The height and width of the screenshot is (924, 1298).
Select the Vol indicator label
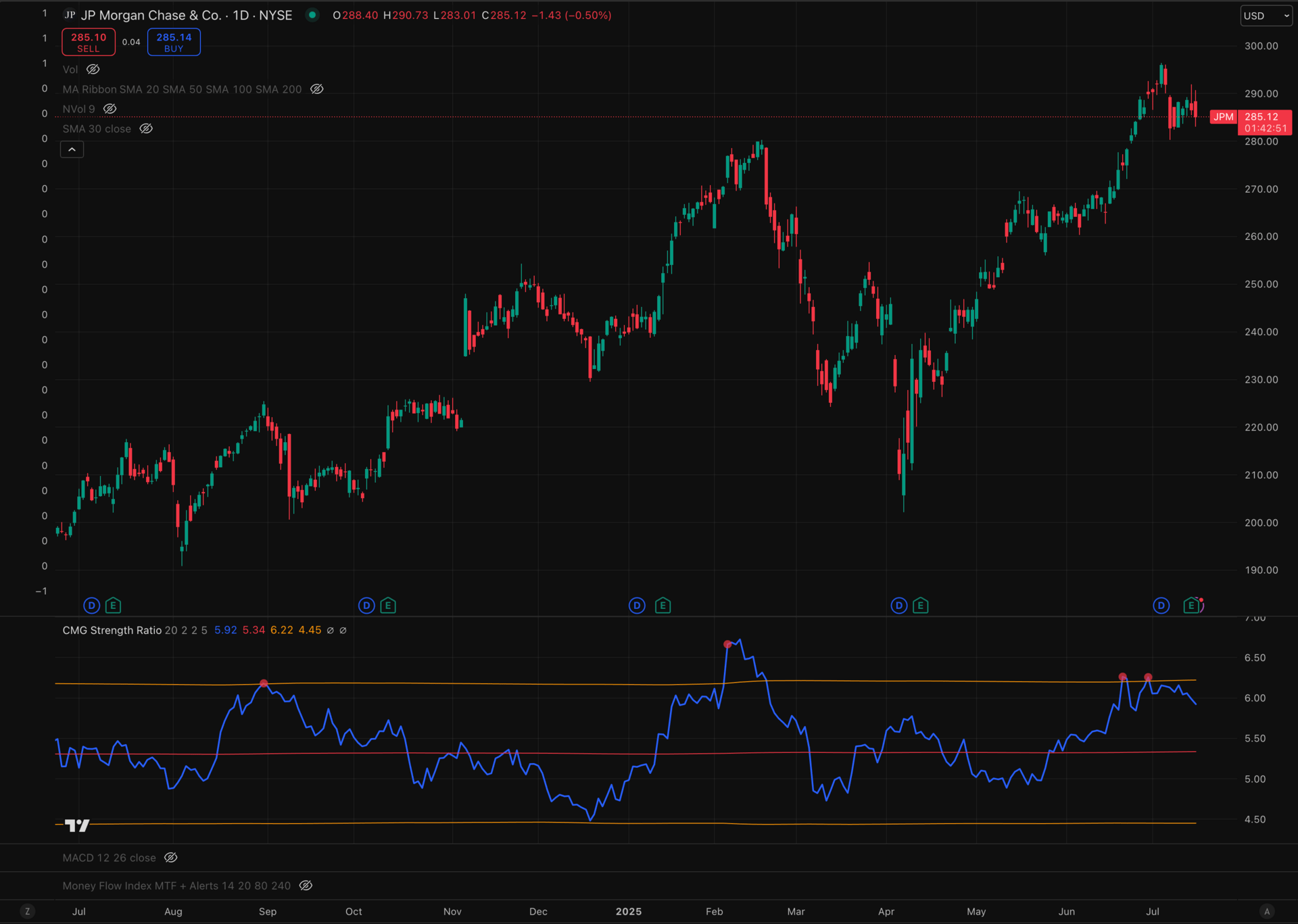[70, 70]
